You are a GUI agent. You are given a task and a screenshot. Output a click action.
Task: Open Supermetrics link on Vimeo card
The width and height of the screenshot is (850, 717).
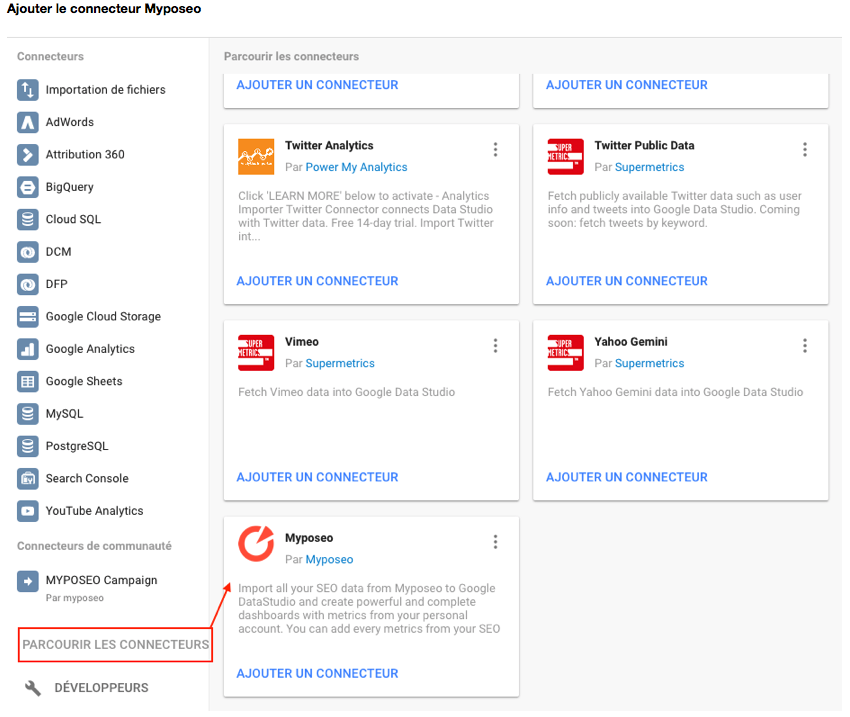click(x=340, y=364)
